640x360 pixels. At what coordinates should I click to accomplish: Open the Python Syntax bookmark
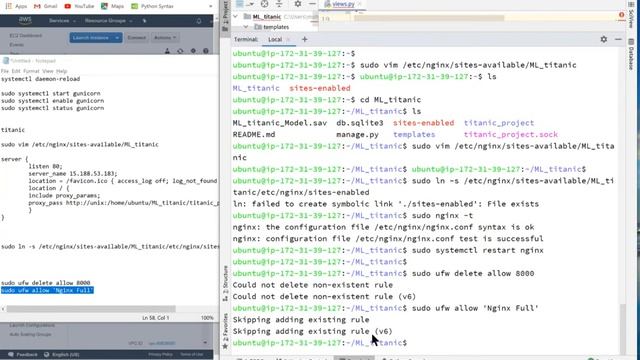pyautogui.click(x=152, y=6)
